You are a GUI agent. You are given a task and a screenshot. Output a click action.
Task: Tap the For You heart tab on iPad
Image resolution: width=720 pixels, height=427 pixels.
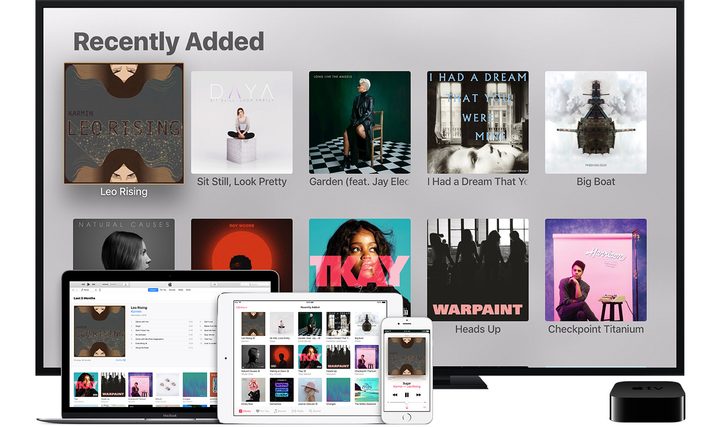click(x=263, y=411)
